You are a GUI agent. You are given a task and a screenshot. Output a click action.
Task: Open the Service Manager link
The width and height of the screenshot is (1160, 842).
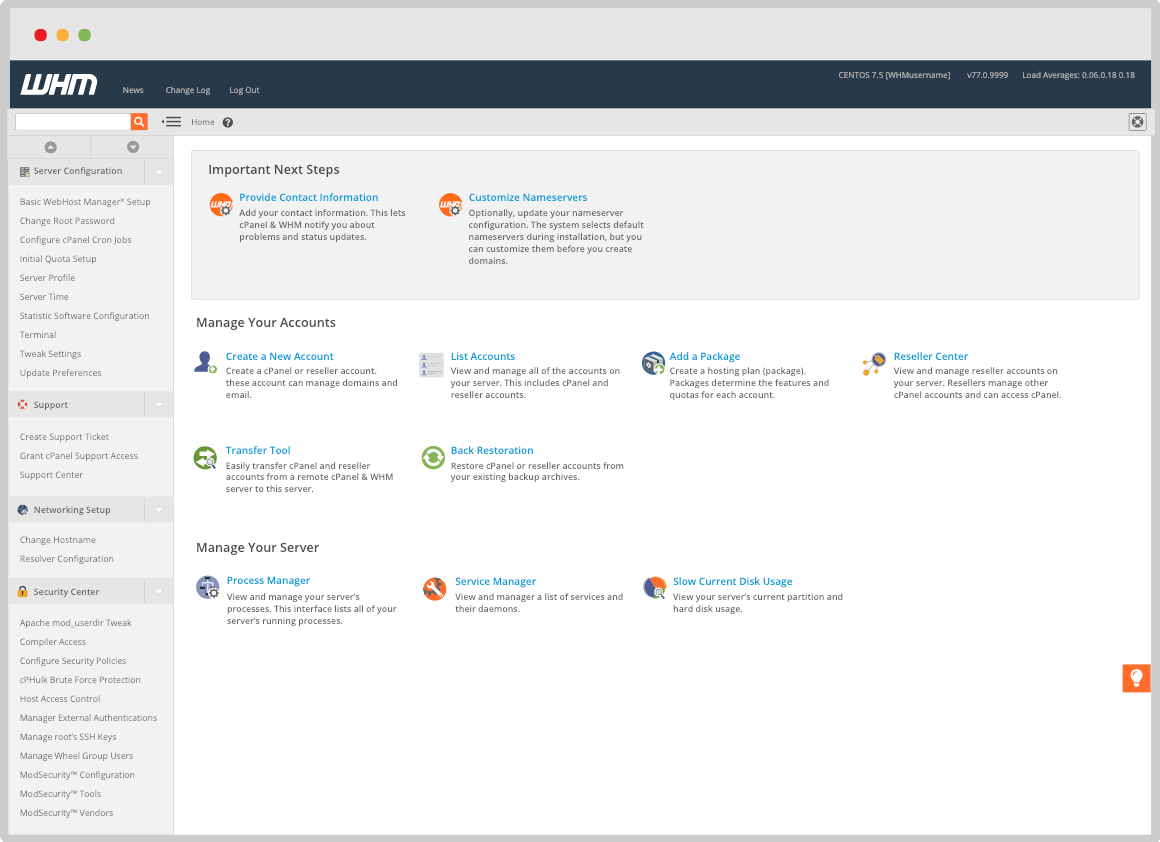(496, 582)
